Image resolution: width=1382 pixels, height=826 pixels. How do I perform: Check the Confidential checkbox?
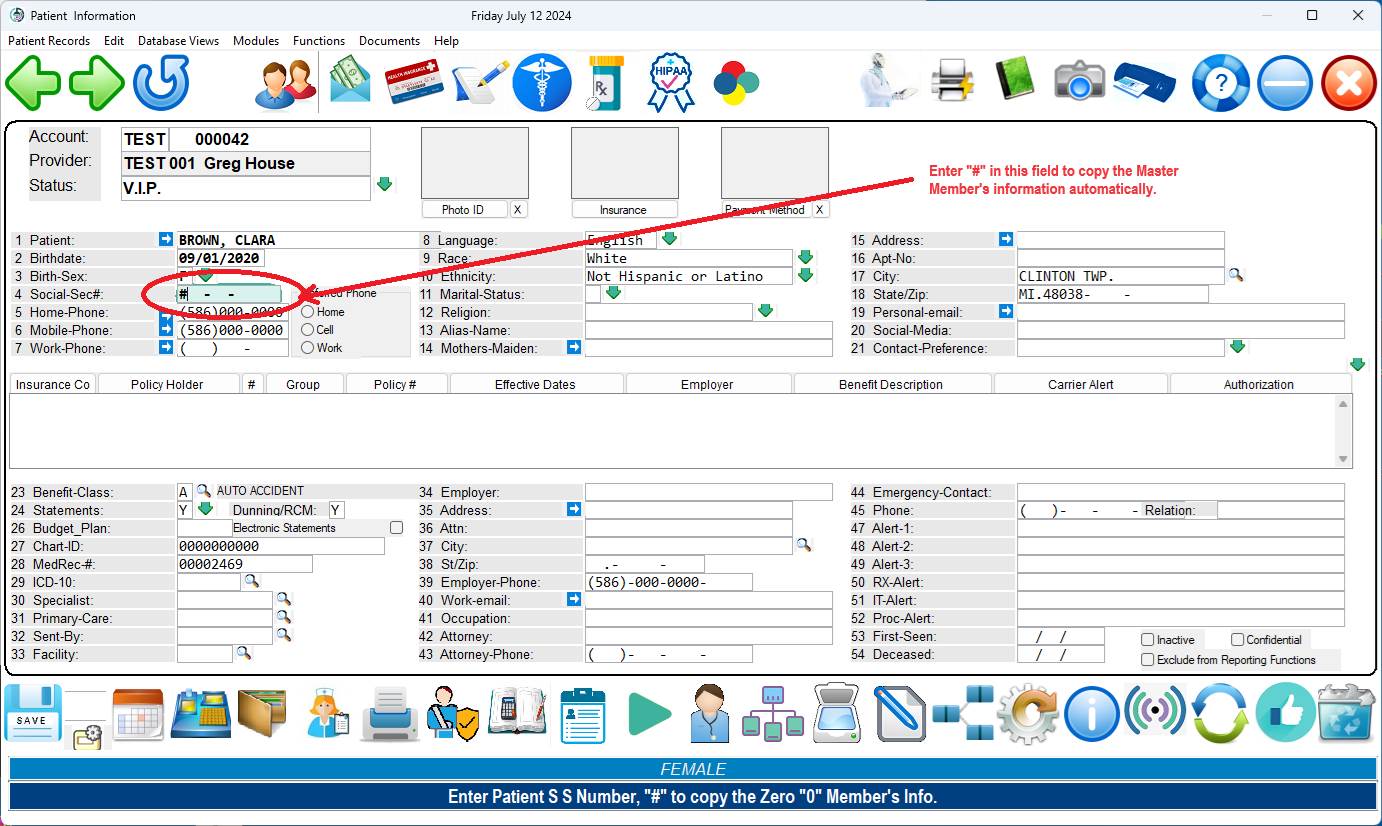point(1237,640)
